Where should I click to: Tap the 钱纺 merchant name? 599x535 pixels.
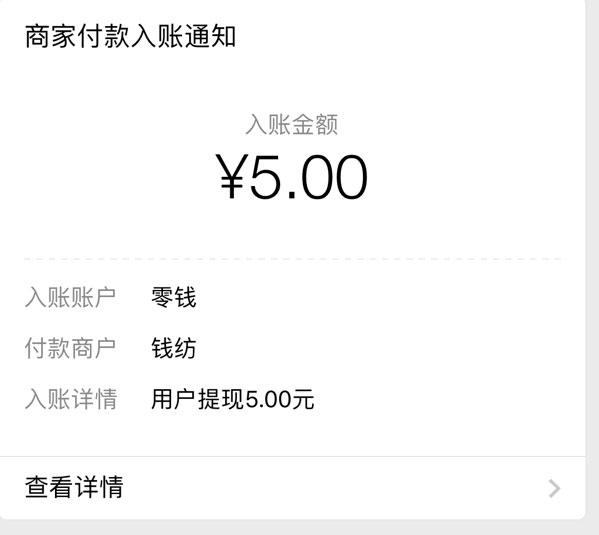point(174,348)
